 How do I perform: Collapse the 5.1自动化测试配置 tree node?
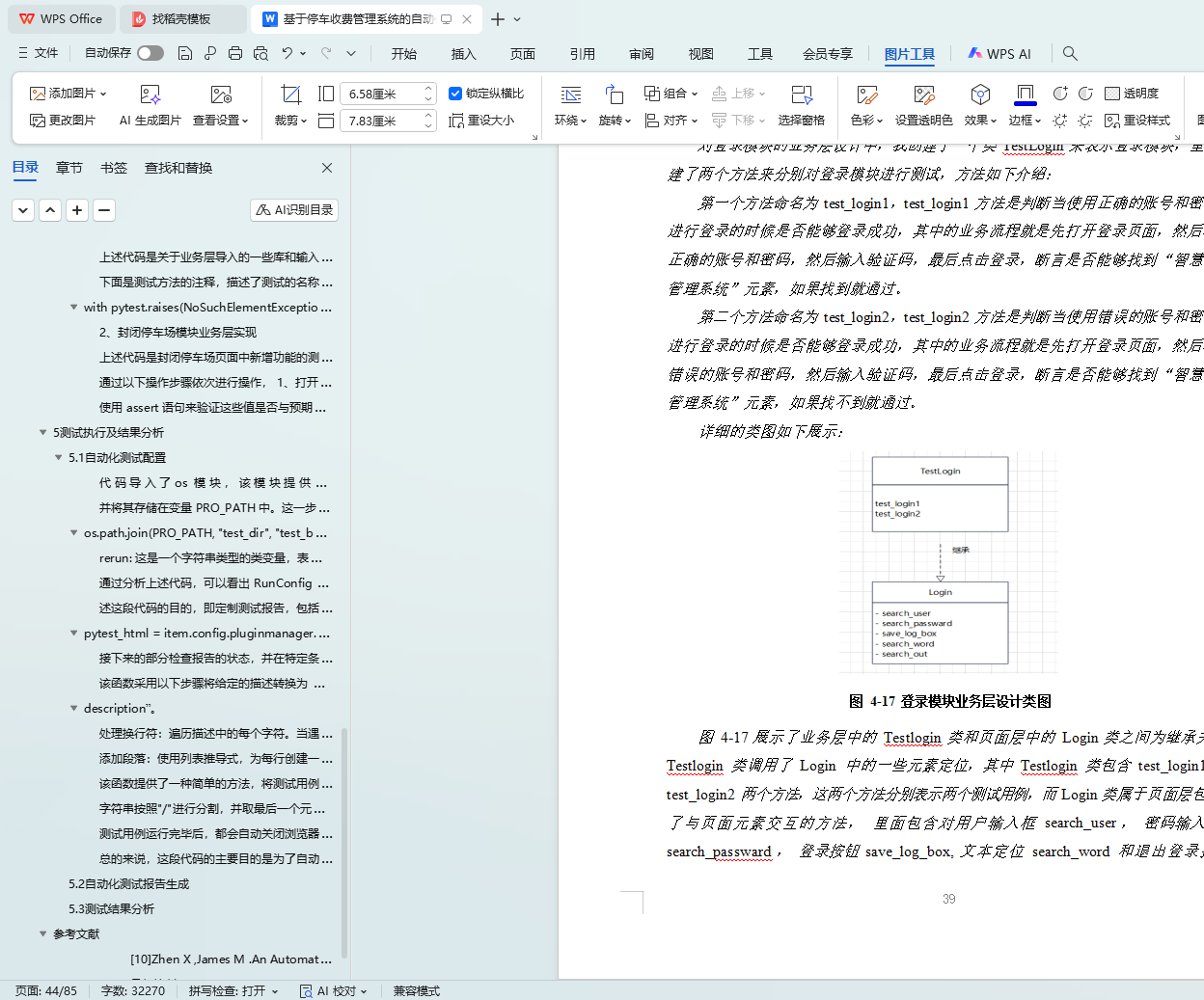(x=58, y=458)
